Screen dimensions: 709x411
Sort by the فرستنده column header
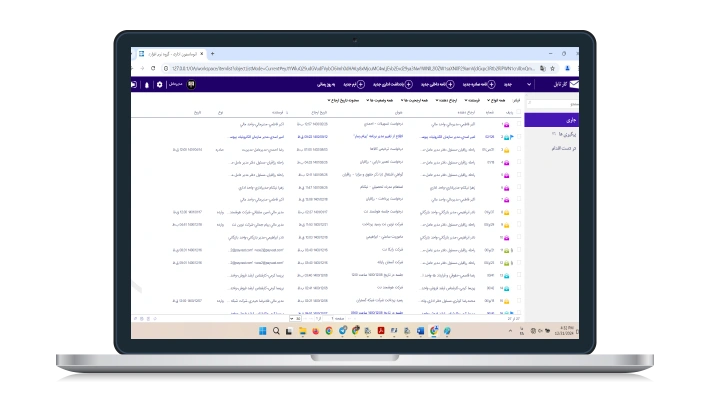(x=277, y=112)
